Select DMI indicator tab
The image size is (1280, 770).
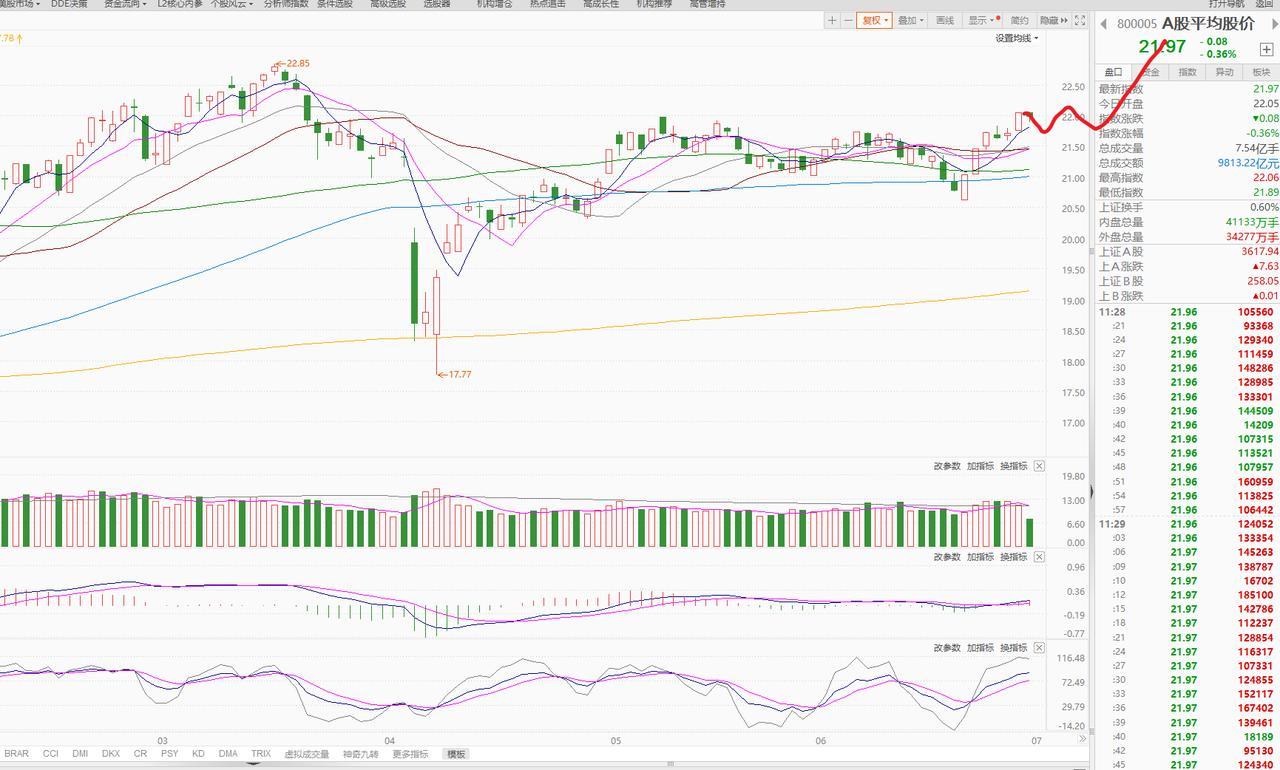(x=80, y=754)
